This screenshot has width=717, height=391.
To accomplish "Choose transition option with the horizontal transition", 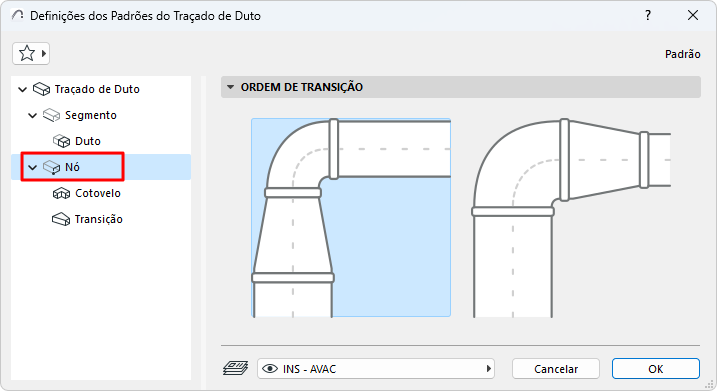I will tap(572, 217).
